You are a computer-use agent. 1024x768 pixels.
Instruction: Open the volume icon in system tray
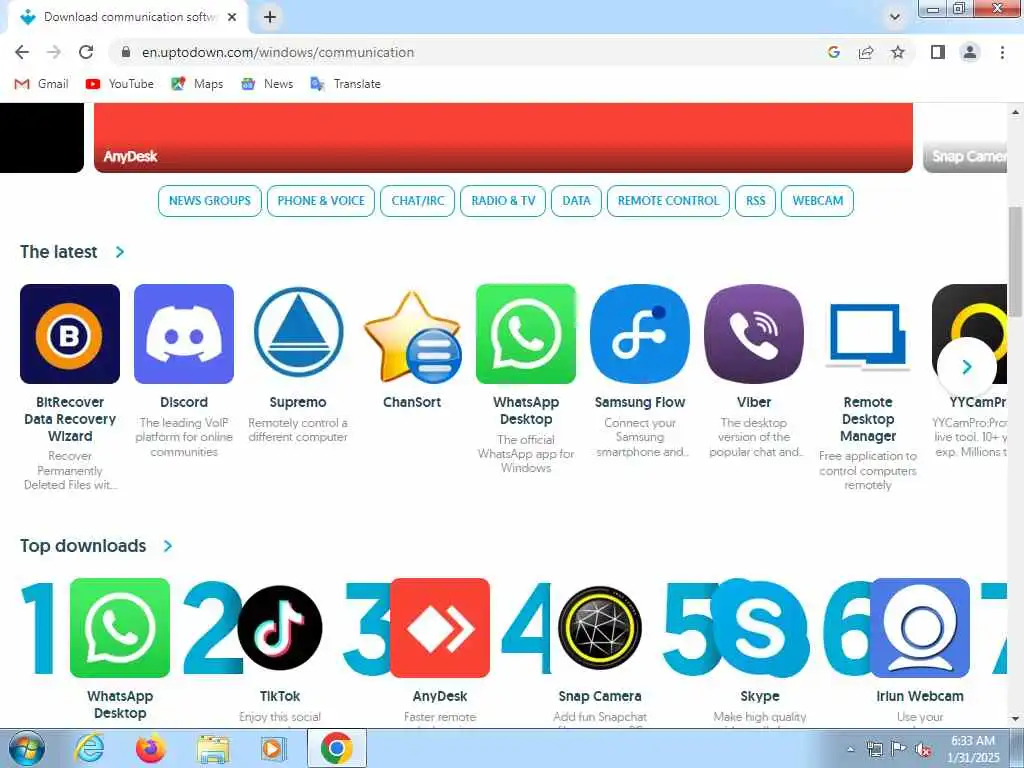pos(923,749)
